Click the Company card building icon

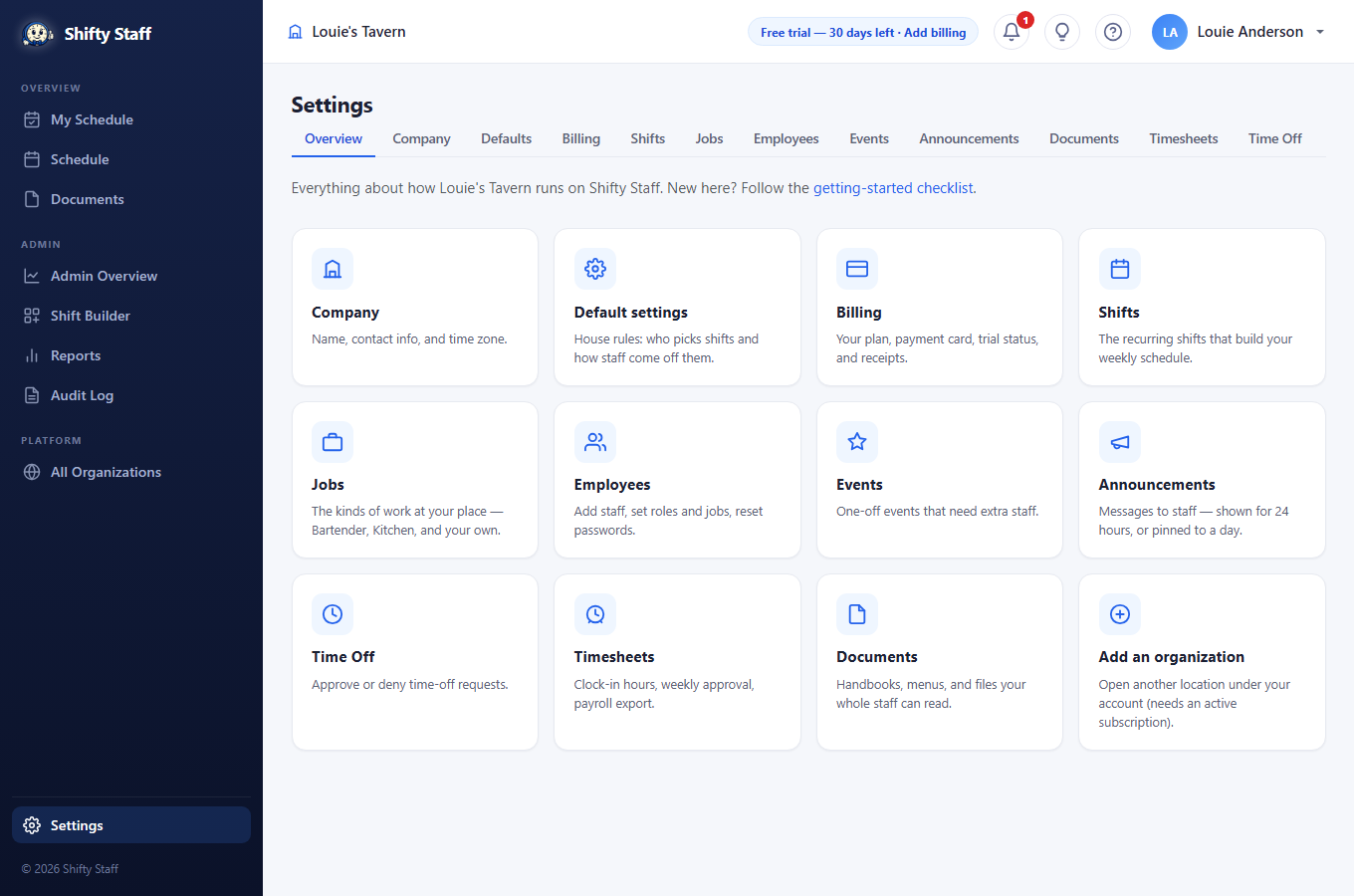coord(333,269)
